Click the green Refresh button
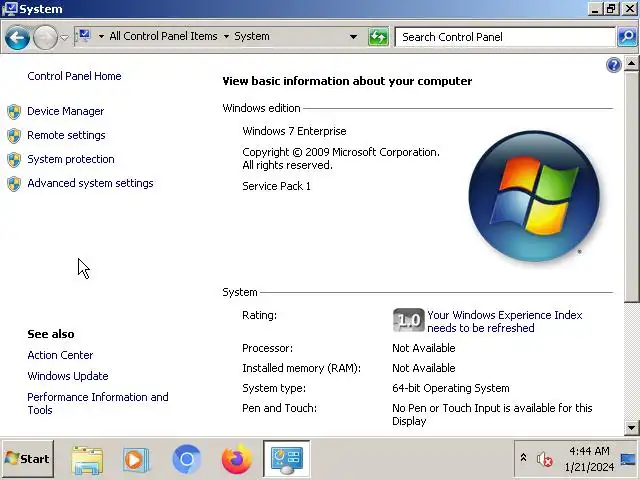The height and width of the screenshot is (480, 640). click(378, 37)
